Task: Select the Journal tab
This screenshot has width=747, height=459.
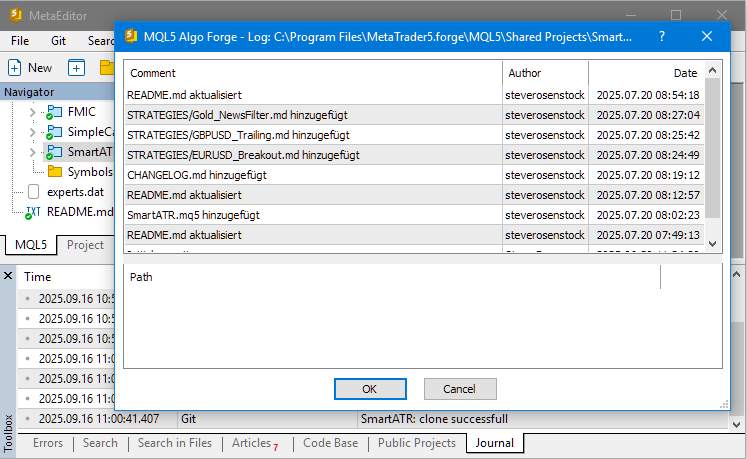Action: click(495, 443)
